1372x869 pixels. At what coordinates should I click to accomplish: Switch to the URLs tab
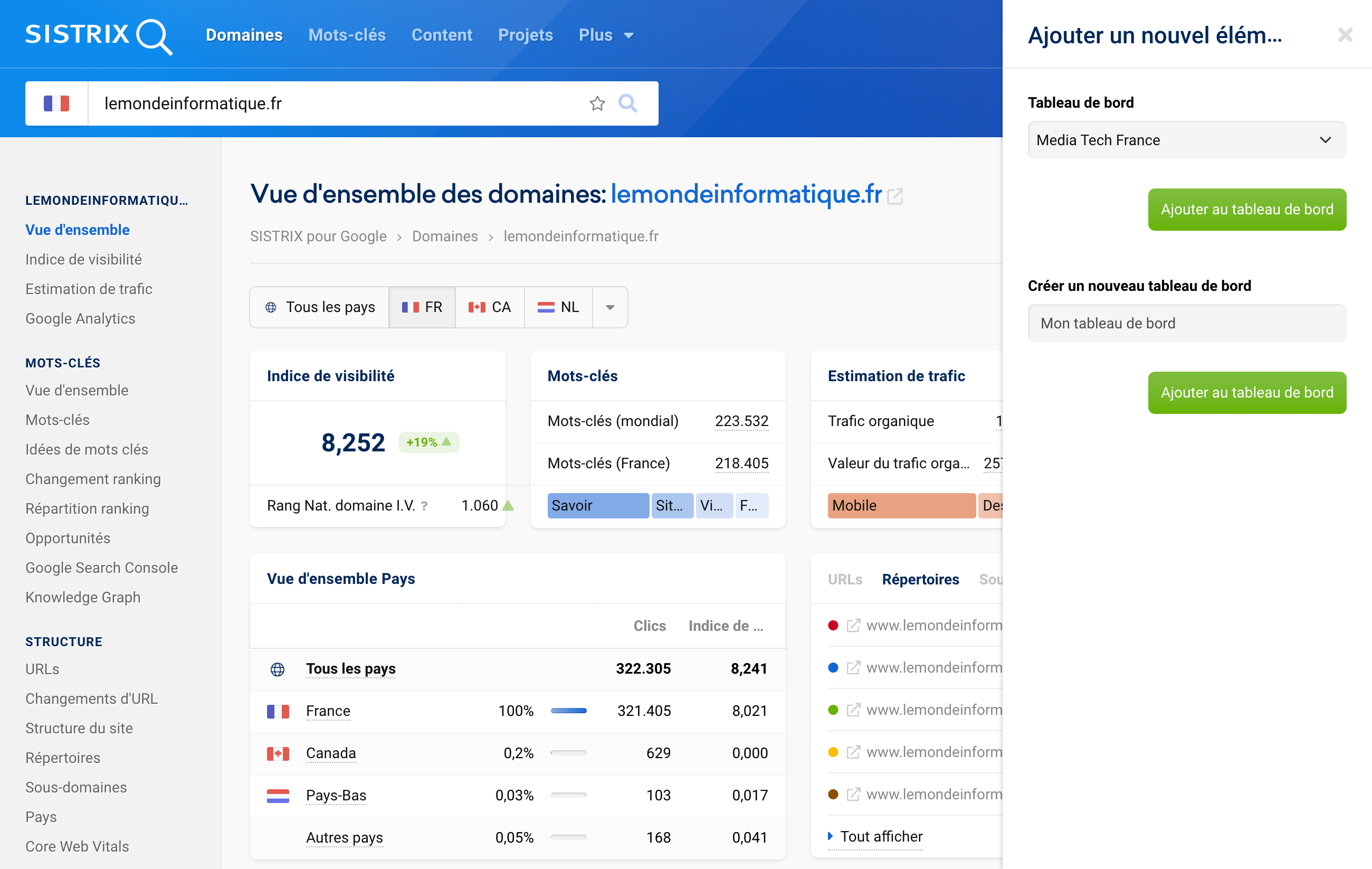[x=845, y=579]
